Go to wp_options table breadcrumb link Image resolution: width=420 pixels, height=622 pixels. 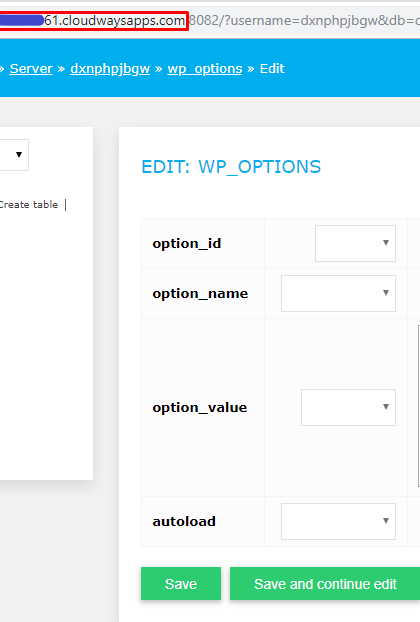tap(205, 69)
